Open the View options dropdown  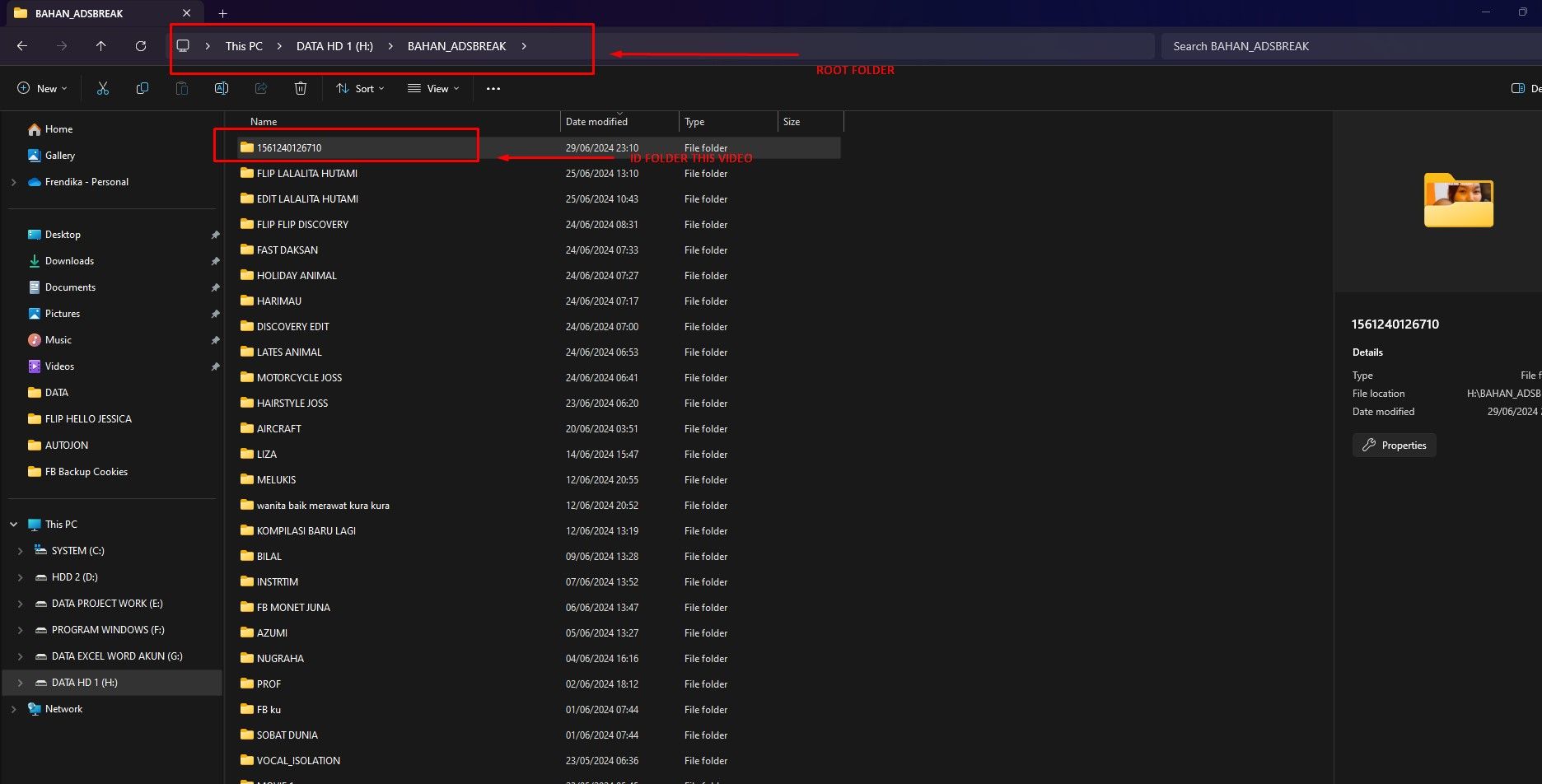pyautogui.click(x=433, y=89)
